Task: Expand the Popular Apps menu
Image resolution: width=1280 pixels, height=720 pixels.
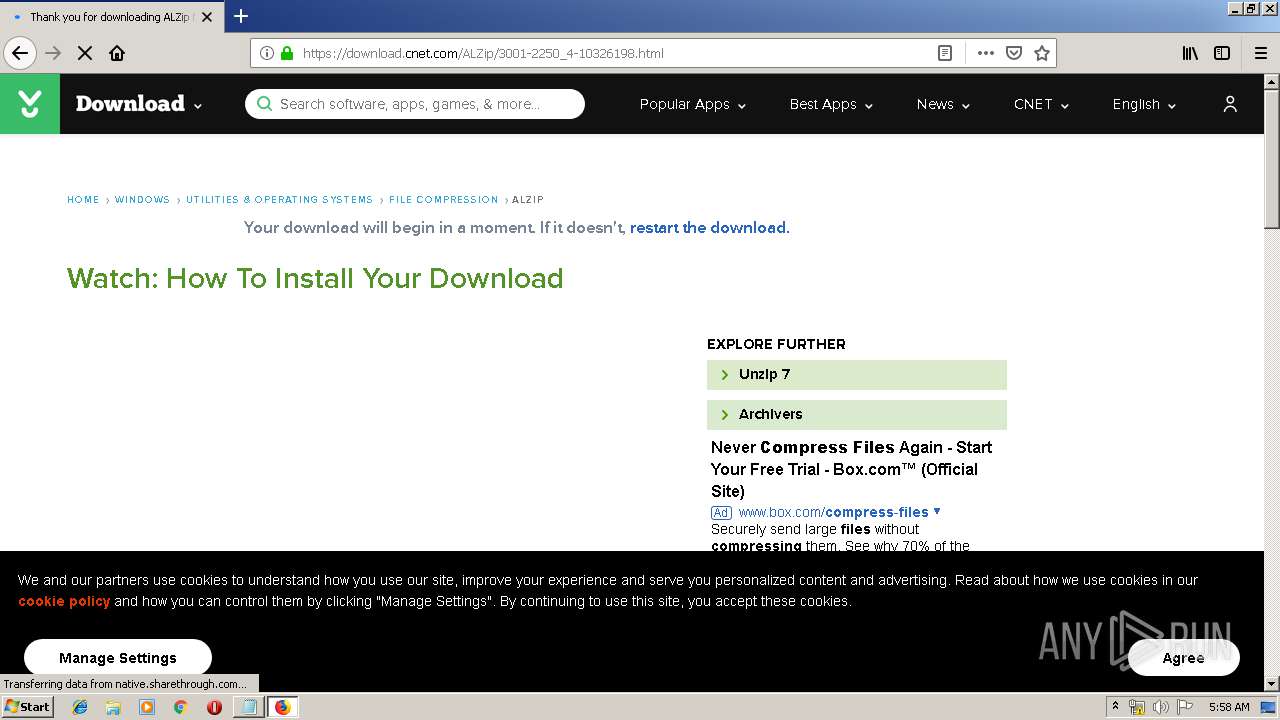Action: coord(693,104)
